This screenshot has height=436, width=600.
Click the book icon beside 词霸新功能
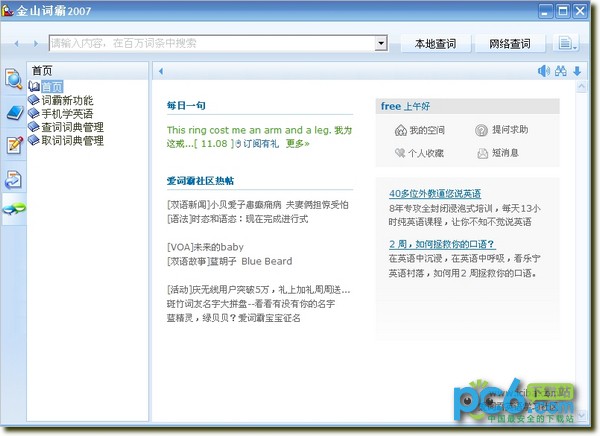34,100
